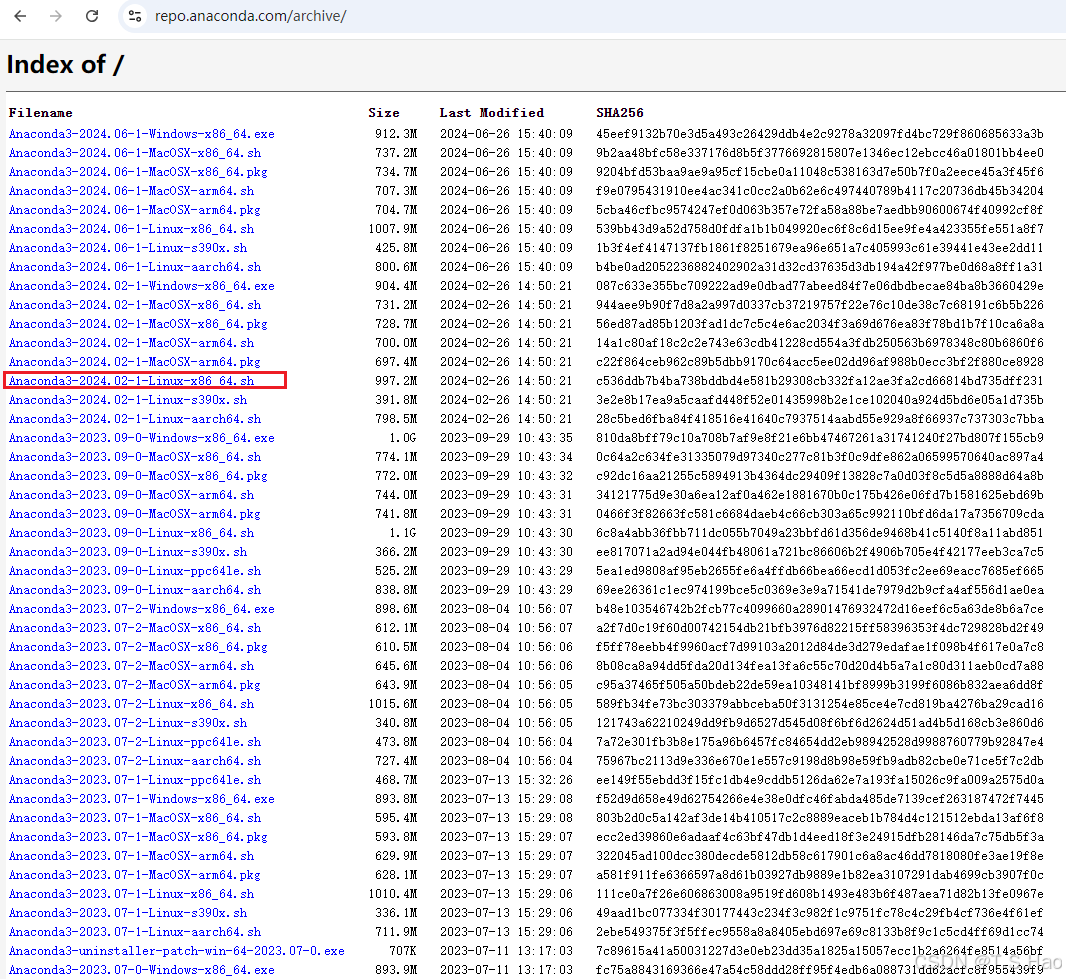Select the size value 997.2M

(x=396, y=381)
